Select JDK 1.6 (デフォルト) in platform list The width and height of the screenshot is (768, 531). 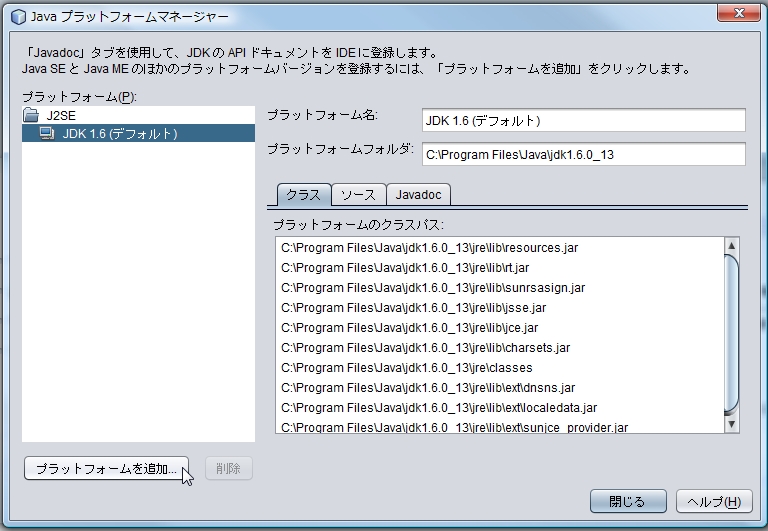119,133
